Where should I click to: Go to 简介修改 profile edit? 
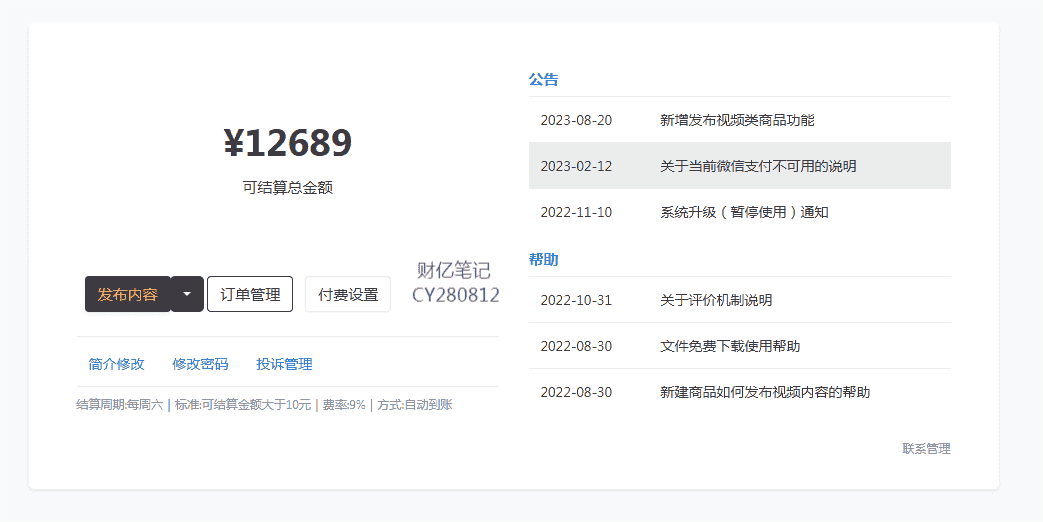tap(116, 364)
